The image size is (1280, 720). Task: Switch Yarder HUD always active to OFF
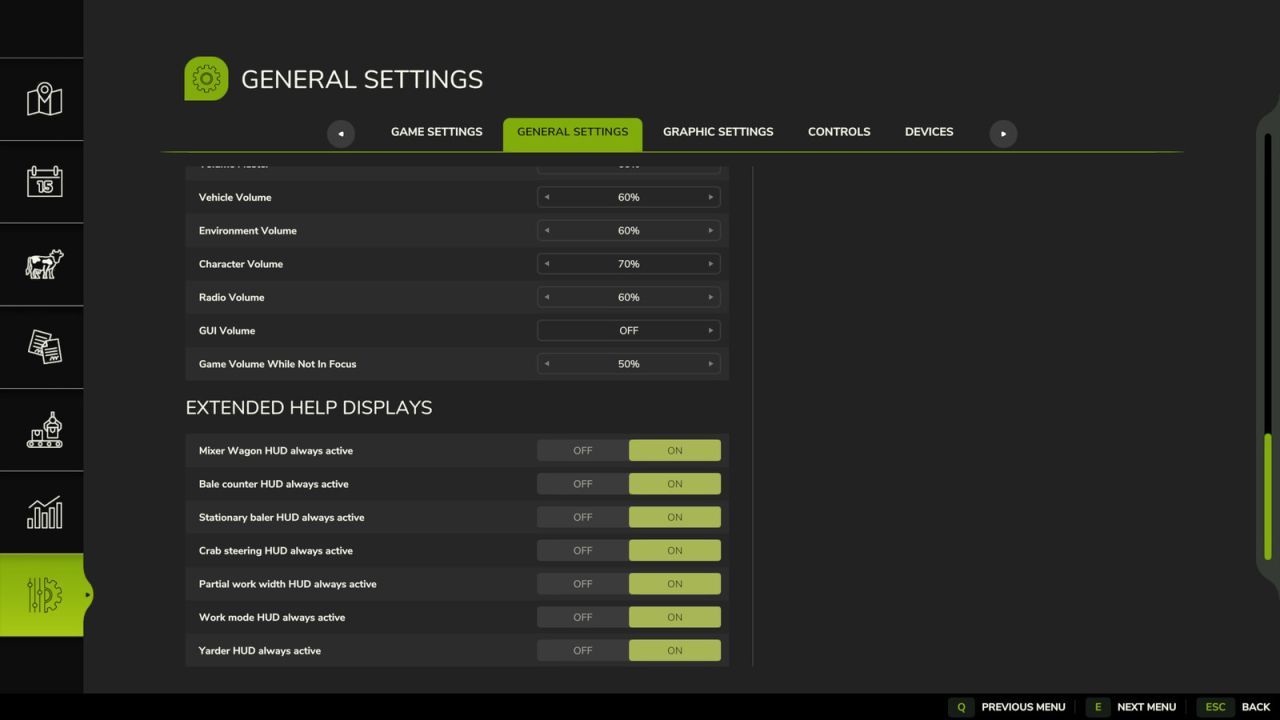click(x=582, y=650)
